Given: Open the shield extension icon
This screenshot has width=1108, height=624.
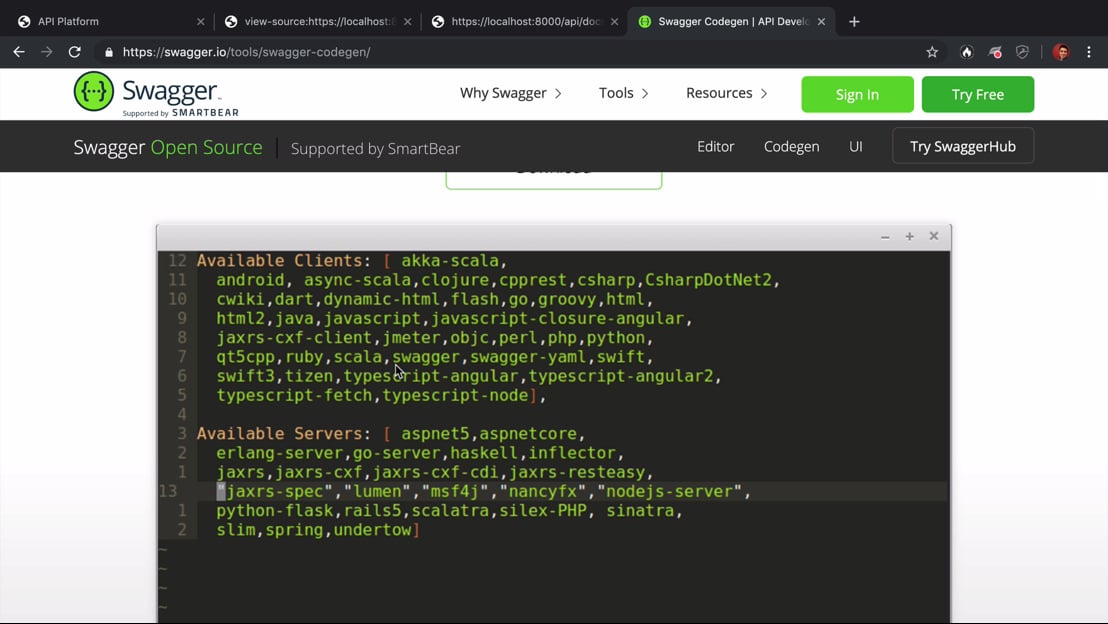Looking at the screenshot, I should point(1022,52).
